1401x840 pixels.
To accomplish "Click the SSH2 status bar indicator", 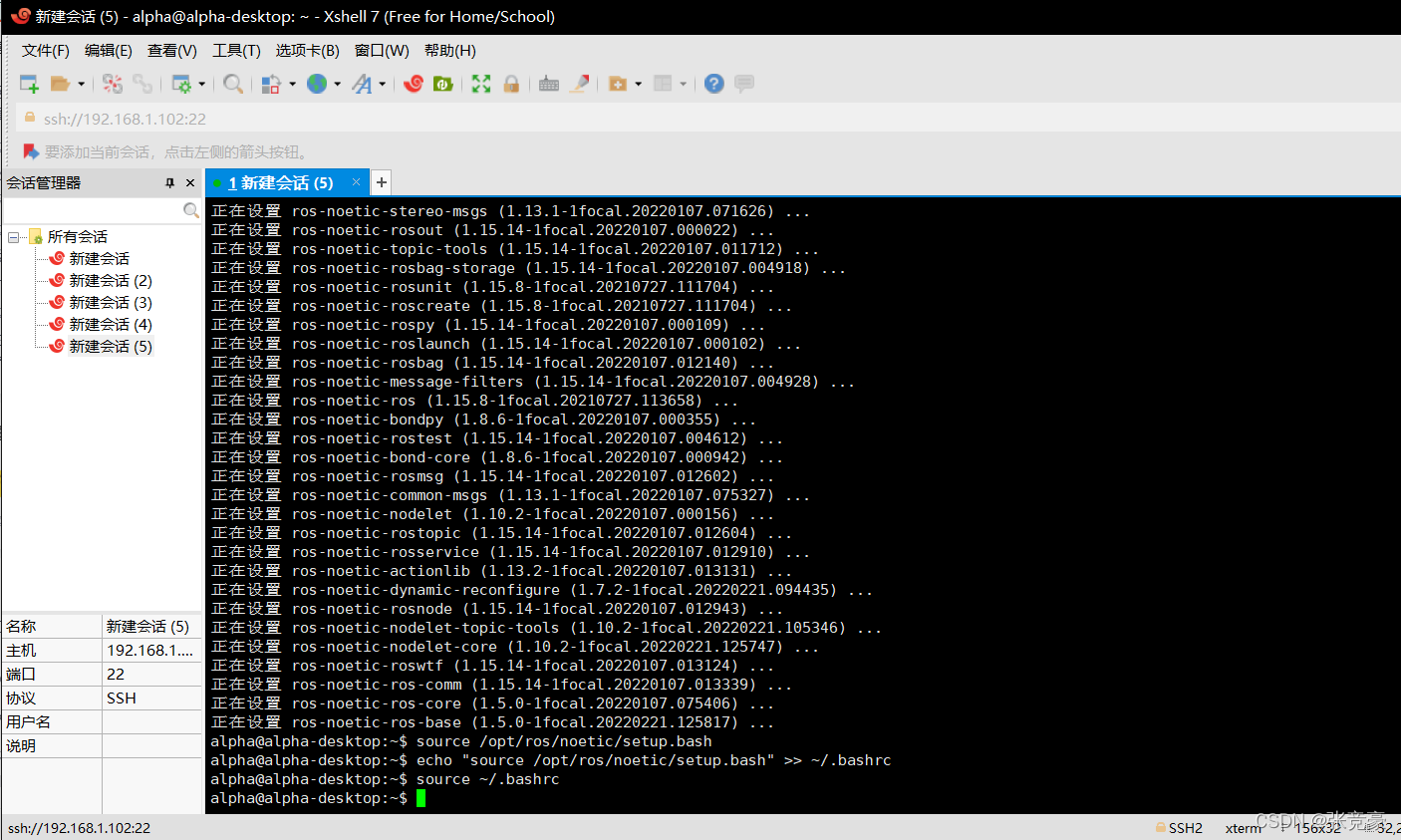I will [1179, 828].
